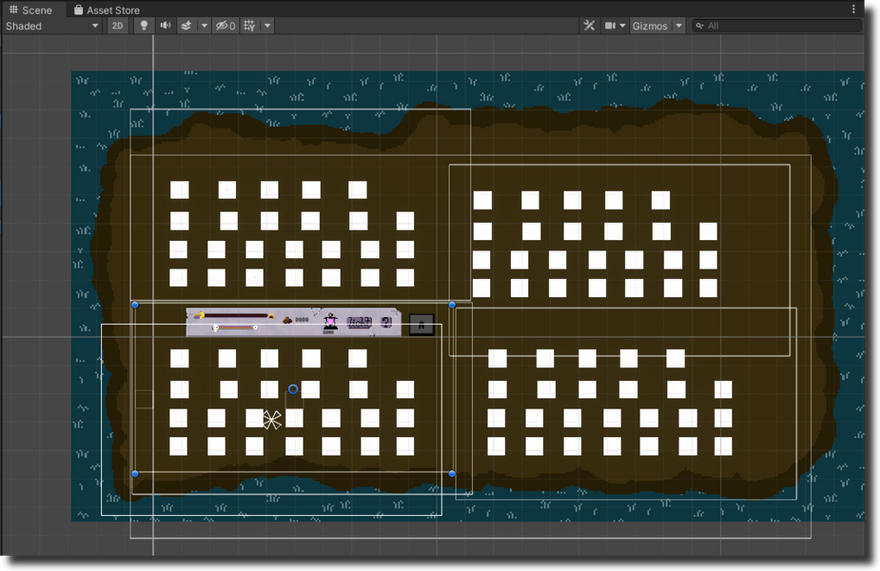This screenshot has width=880, height=571.
Task: Expand the effects dropdown arrow
Action: coord(204,26)
